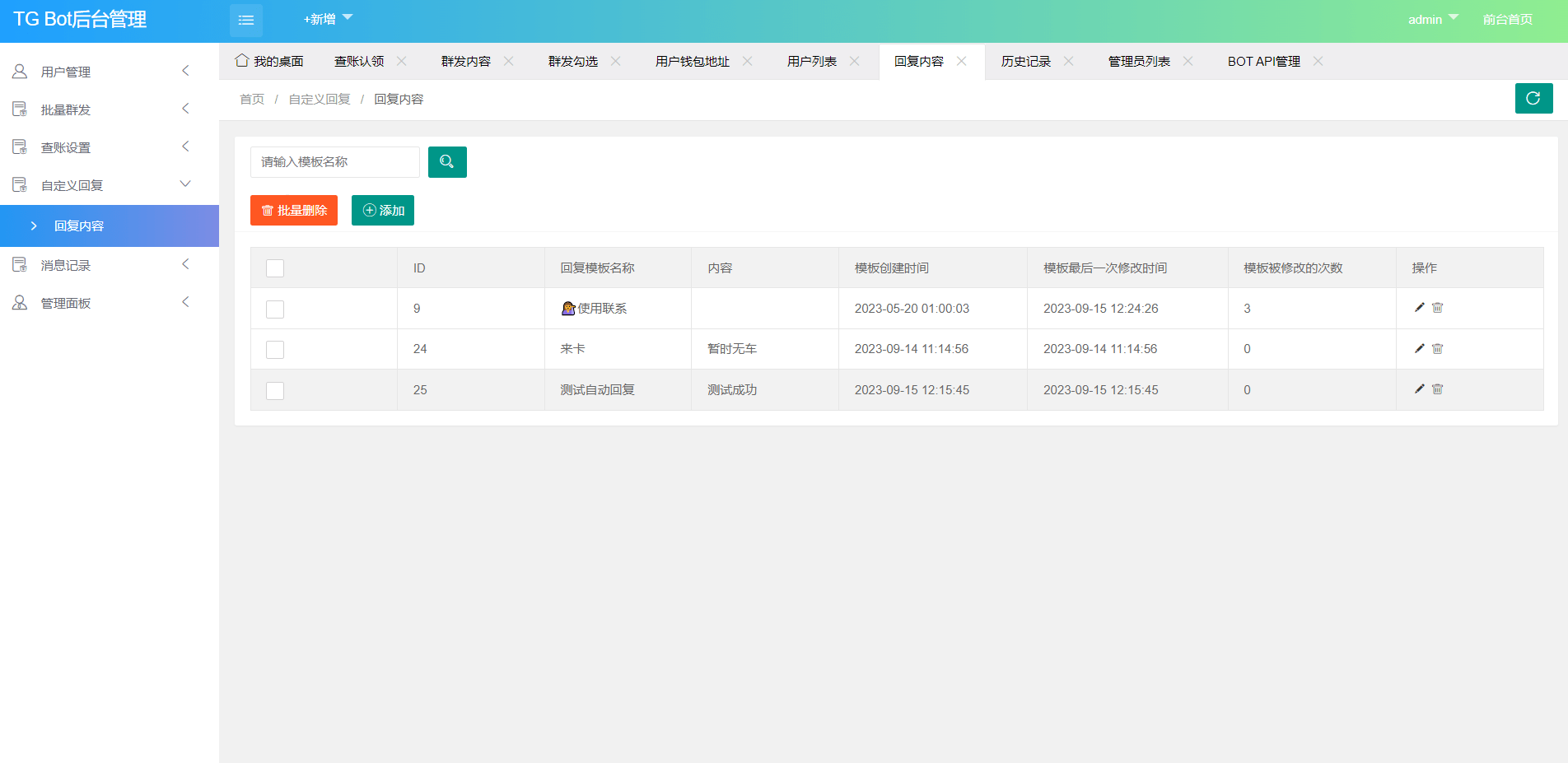Check the select-all checkbox in table header
This screenshot has width=1568, height=763.
275,268
